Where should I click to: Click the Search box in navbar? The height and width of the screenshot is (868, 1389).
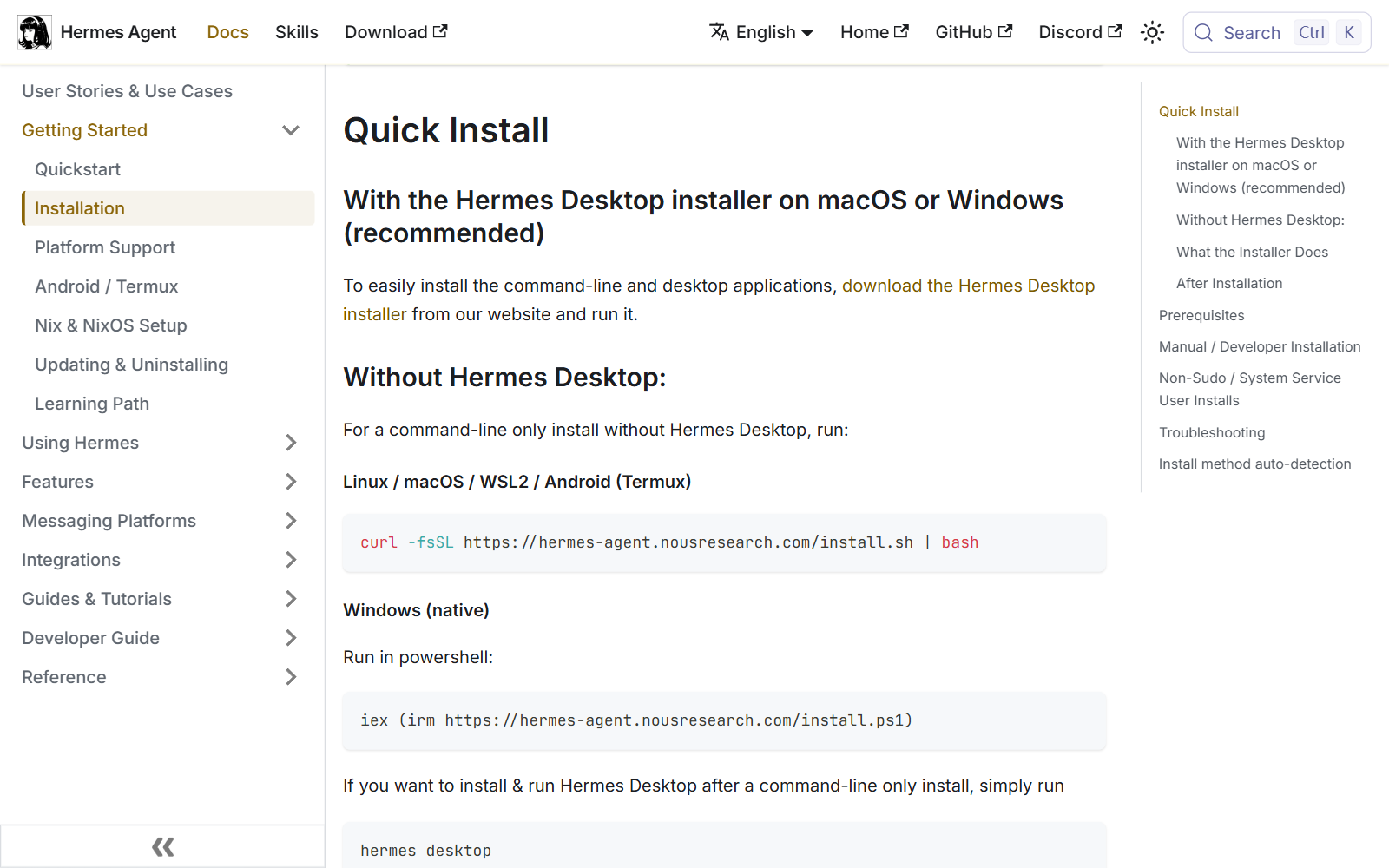point(1276,33)
